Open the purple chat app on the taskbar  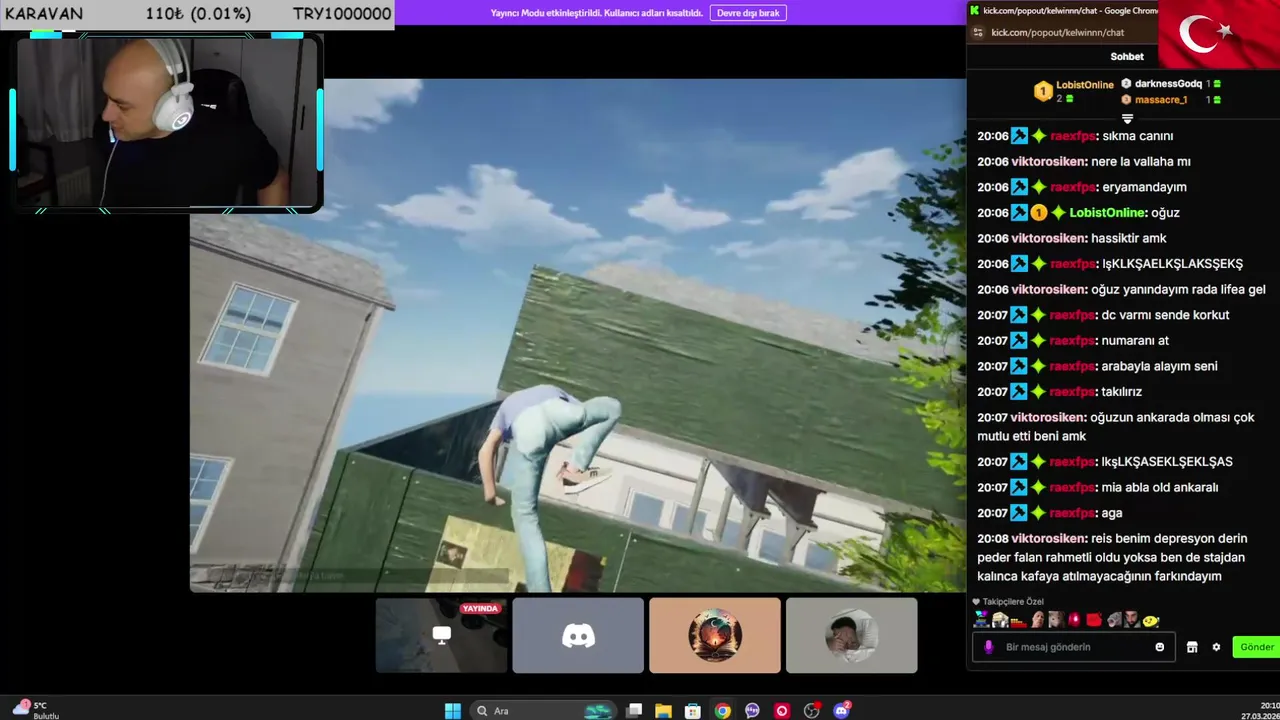[x=752, y=711]
